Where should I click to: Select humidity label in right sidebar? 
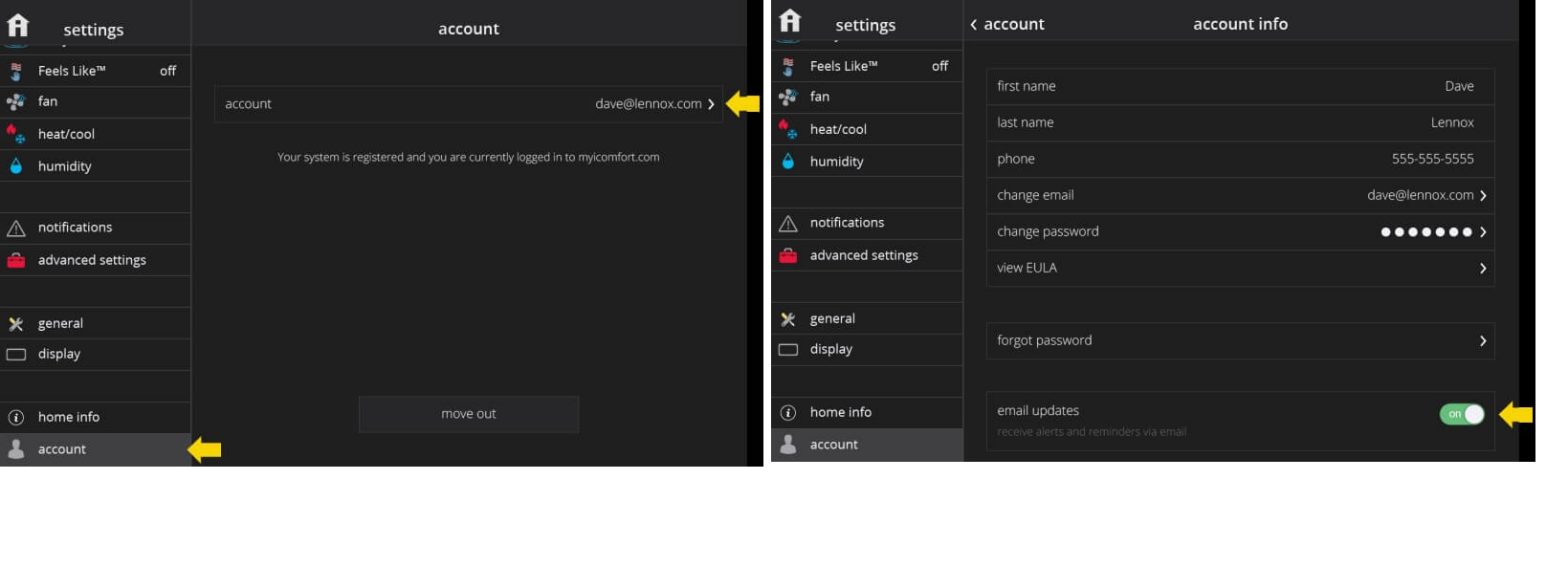click(837, 161)
